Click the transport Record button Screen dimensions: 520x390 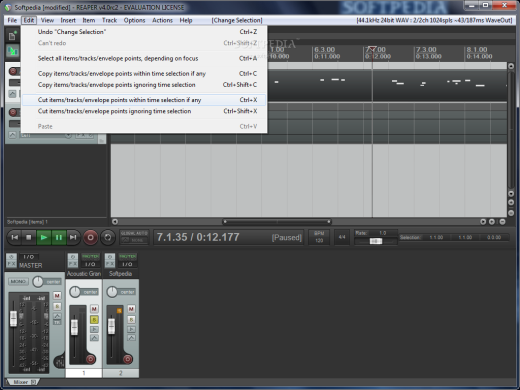tap(90, 237)
